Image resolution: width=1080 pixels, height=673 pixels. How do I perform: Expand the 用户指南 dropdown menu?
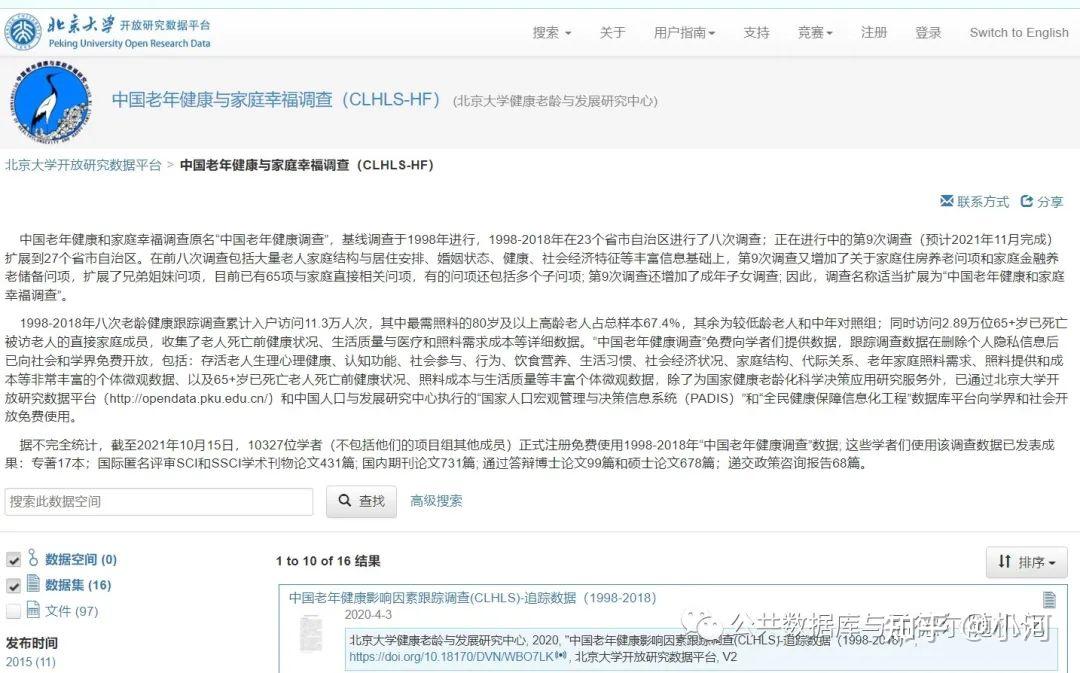(684, 32)
